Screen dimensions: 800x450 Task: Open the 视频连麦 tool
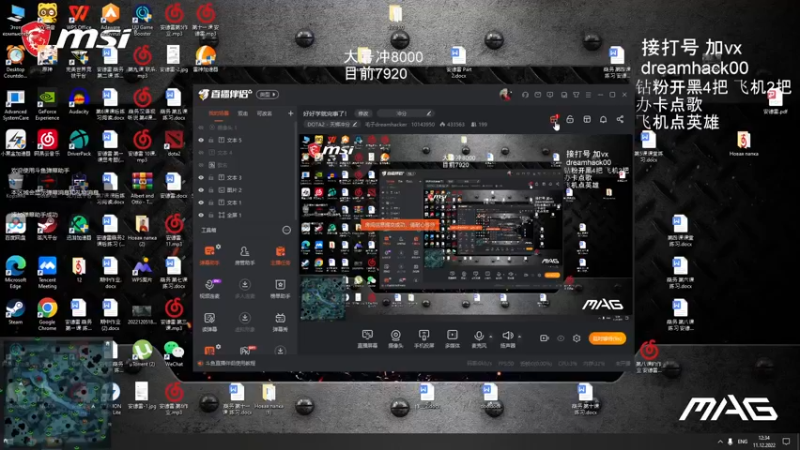(209, 288)
